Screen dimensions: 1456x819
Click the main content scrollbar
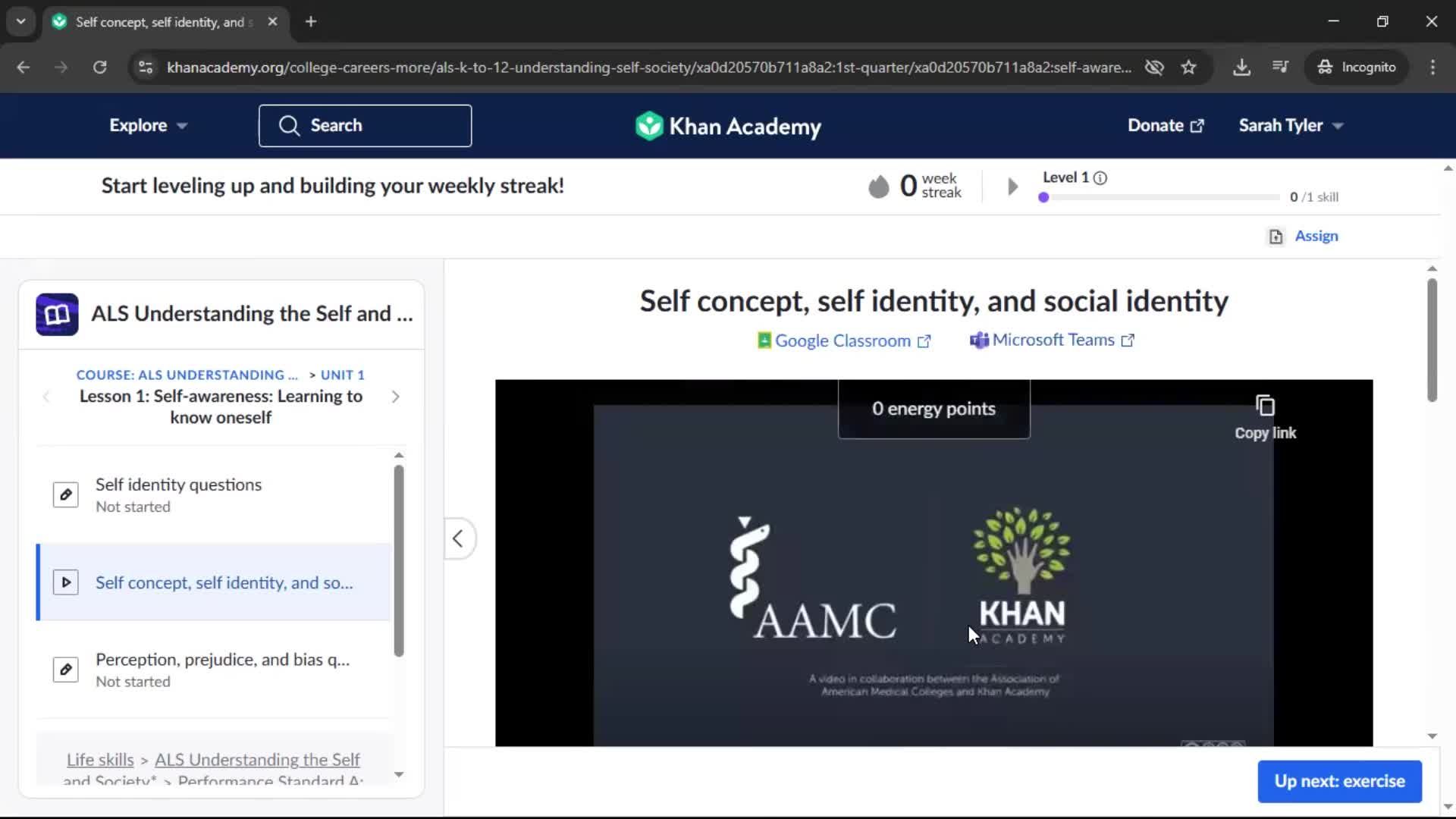pyautogui.click(x=1432, y=340)
